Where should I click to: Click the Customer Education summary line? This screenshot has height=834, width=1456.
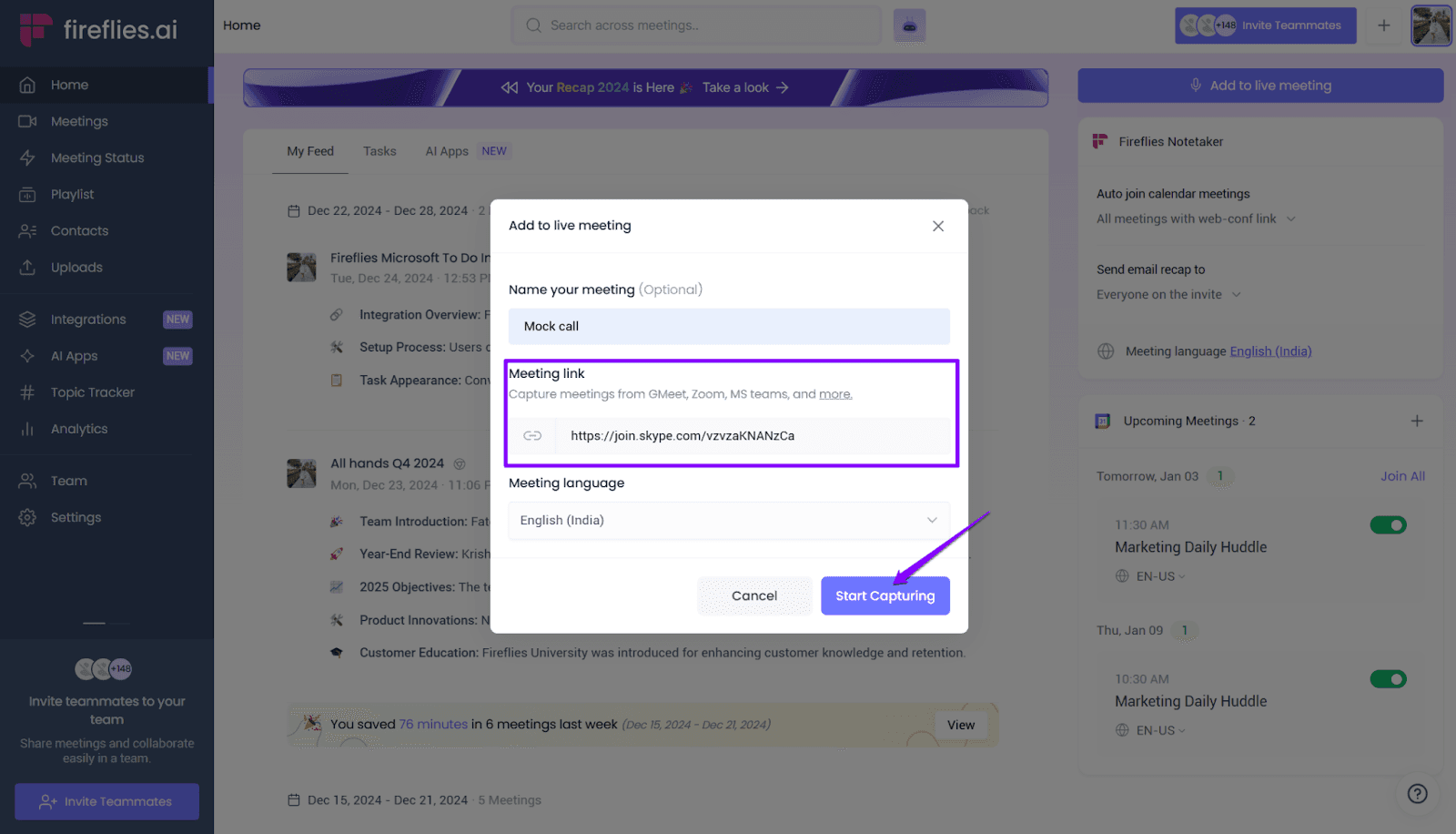point(662,653)
